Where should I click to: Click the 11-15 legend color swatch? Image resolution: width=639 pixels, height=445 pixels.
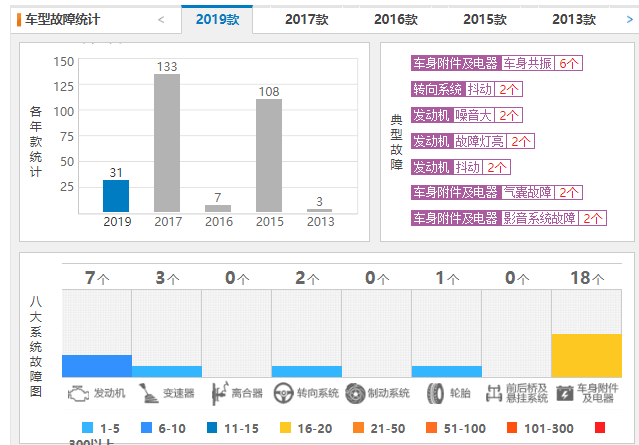(212, 427)
